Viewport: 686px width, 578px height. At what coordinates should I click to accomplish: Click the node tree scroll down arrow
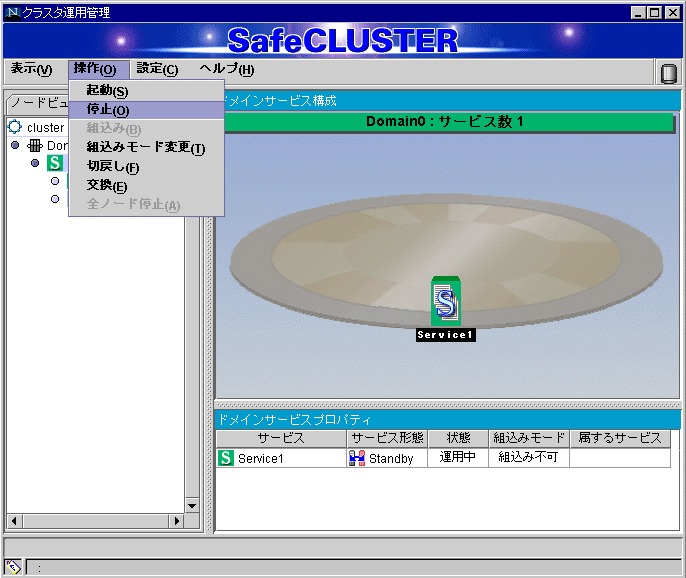click(192, 504)
